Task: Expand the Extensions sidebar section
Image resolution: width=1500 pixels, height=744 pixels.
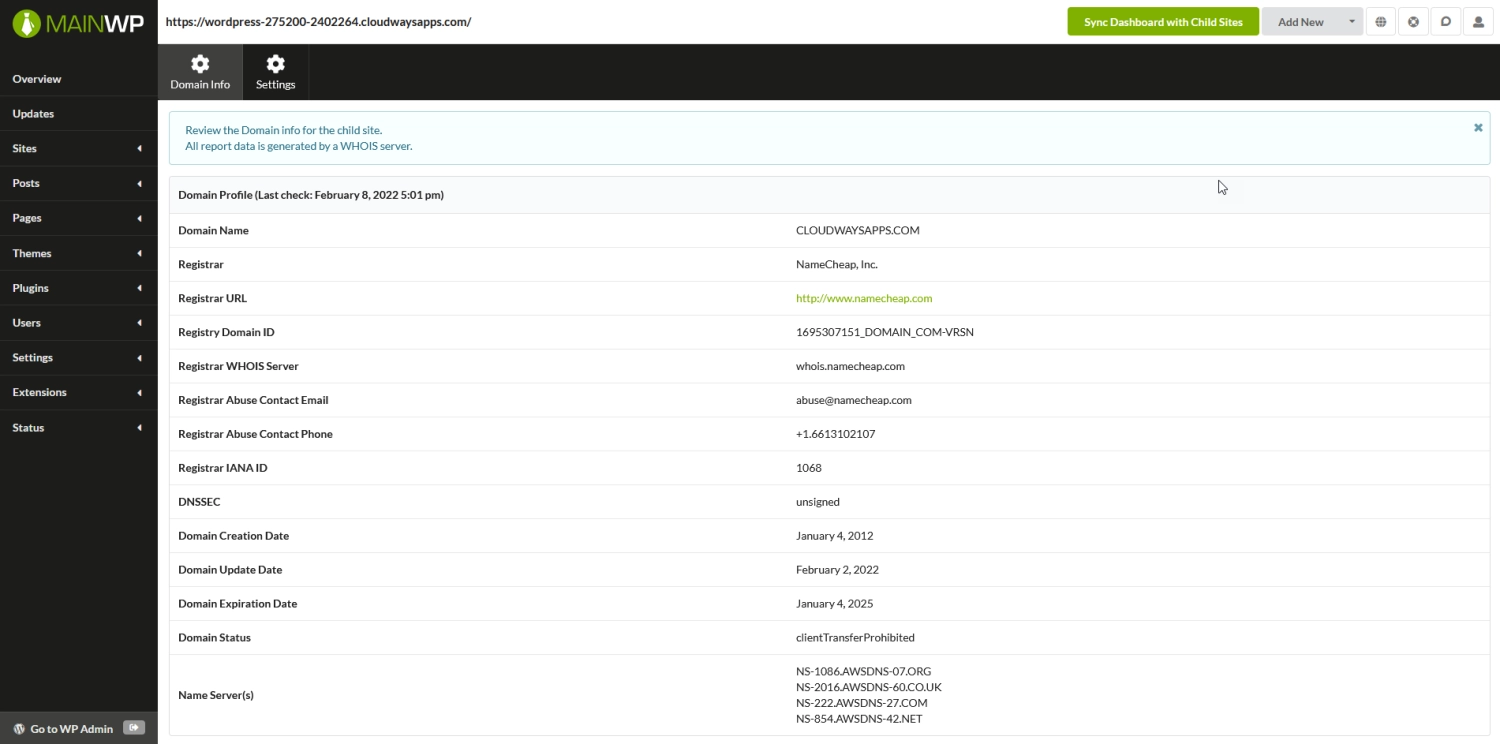Action: [39, 392]
